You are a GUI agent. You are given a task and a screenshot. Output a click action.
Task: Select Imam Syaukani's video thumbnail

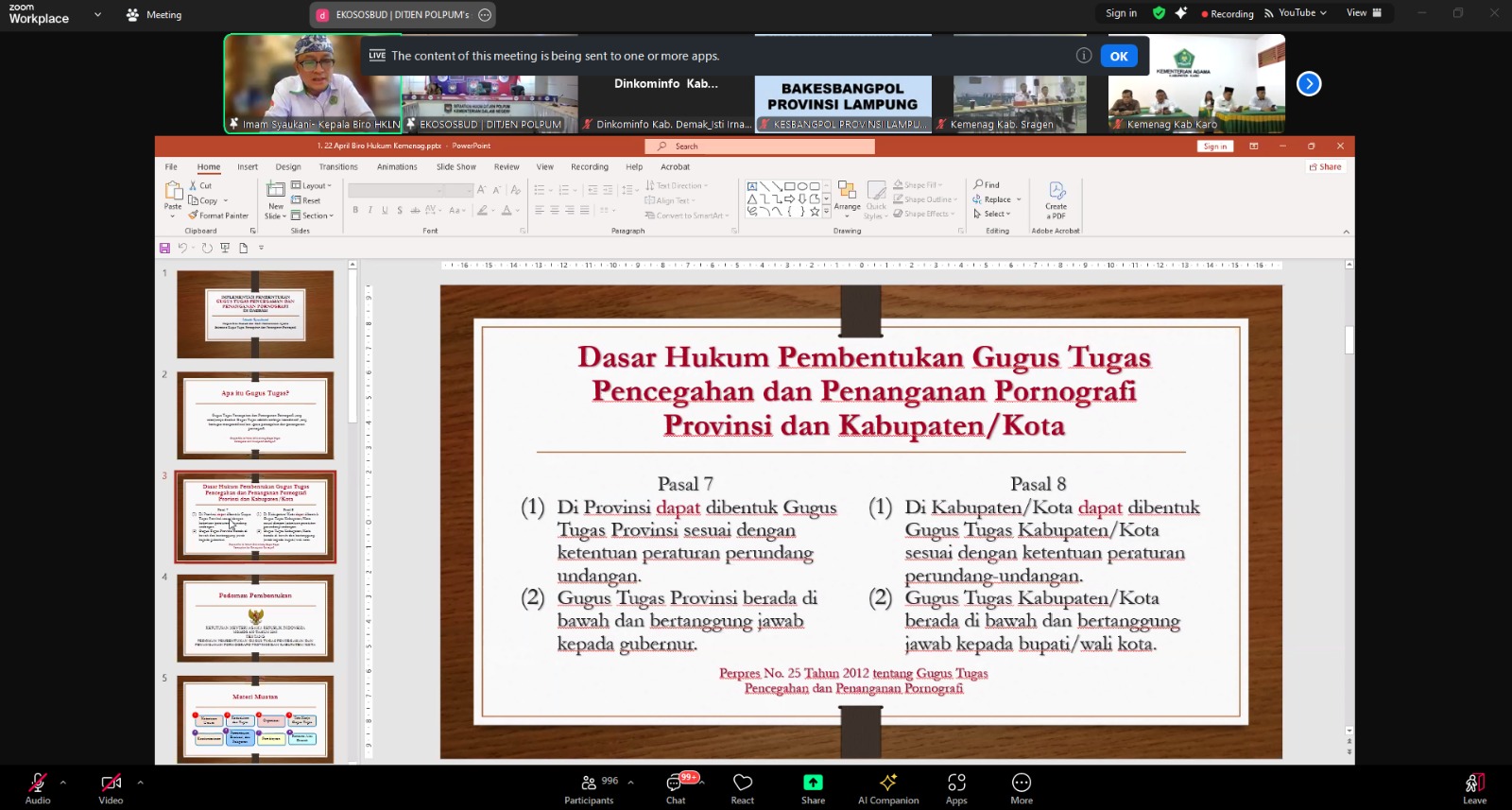click(x=313, y=83)
